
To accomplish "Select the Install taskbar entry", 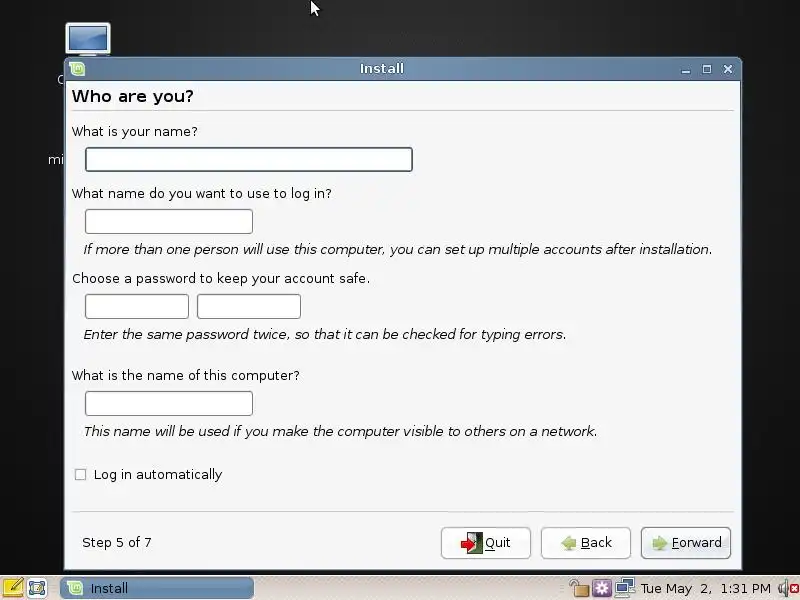I will tap(157, 588).
